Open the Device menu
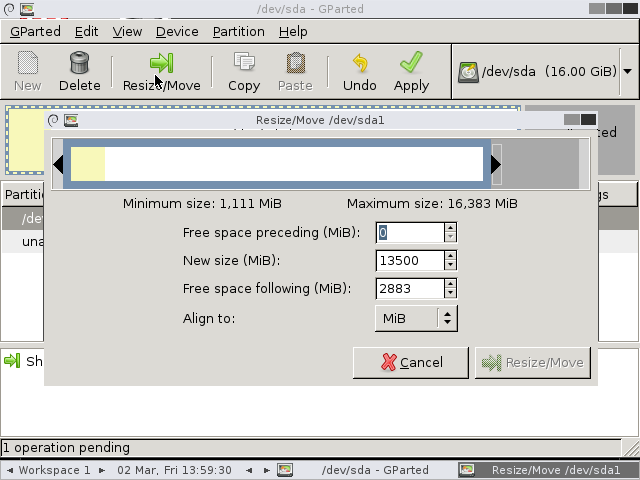Viewport: 640px width, 480px height. 177,31
